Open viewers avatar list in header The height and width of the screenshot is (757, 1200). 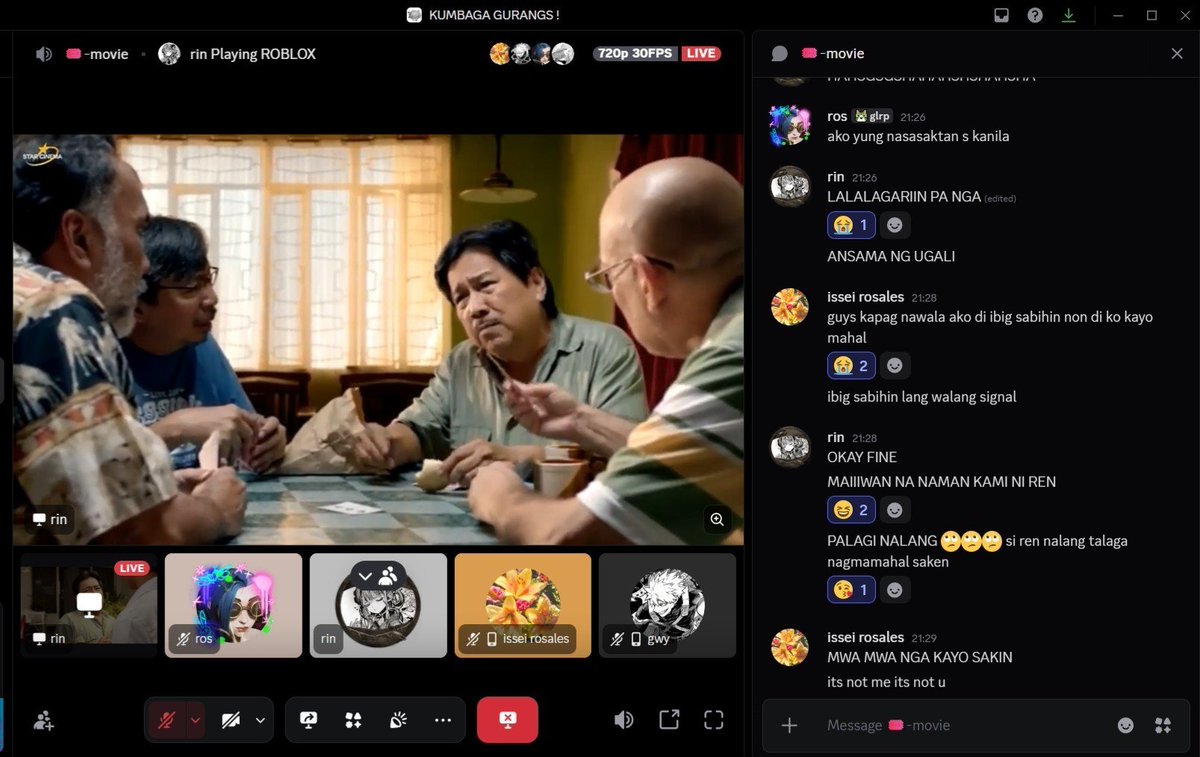(532, 54)
